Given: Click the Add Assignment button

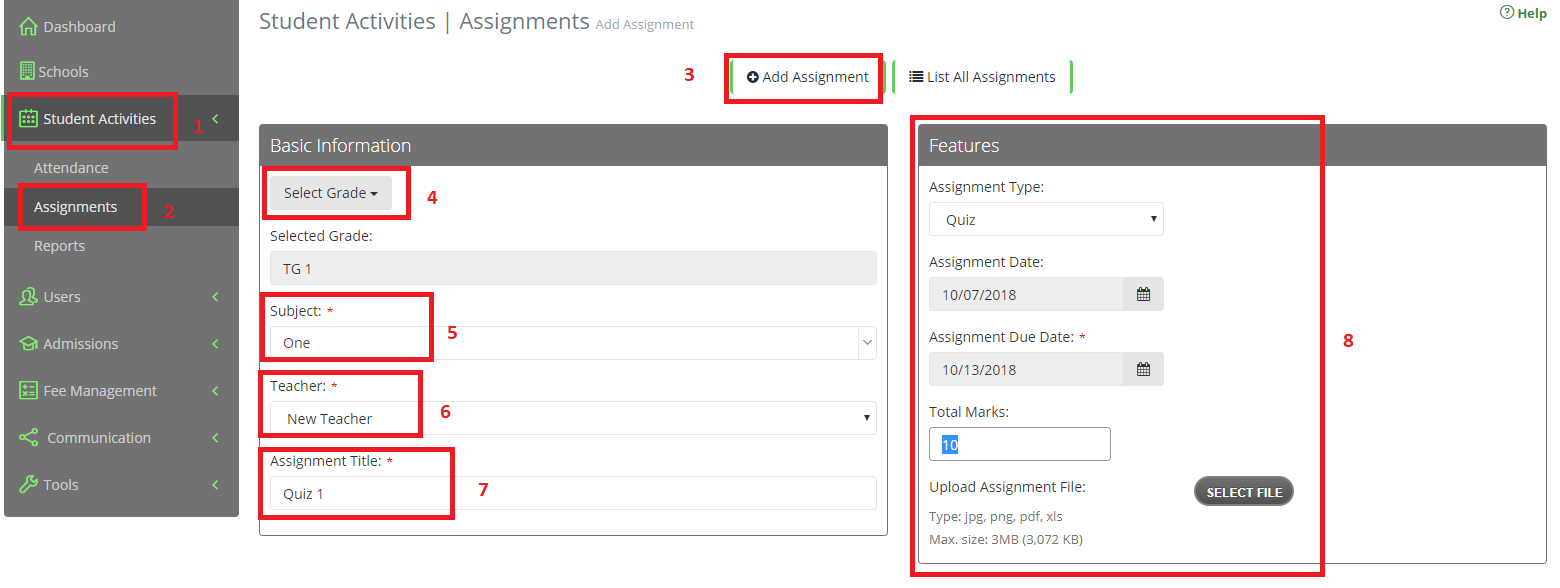Looking at the screenshot, I should tap(808, 77).
